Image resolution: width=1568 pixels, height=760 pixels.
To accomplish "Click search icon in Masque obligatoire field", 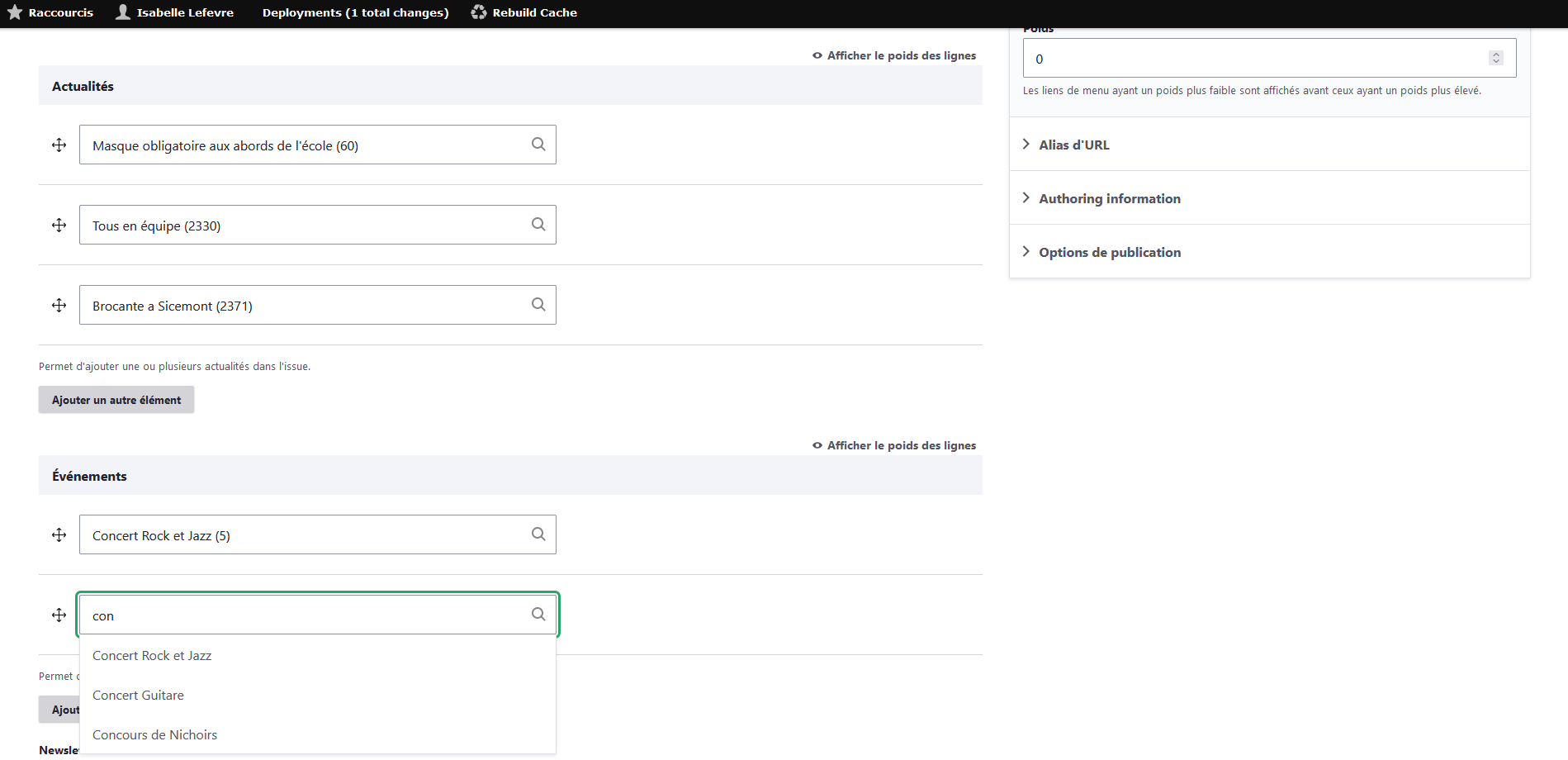I will [x=538, y=145].
